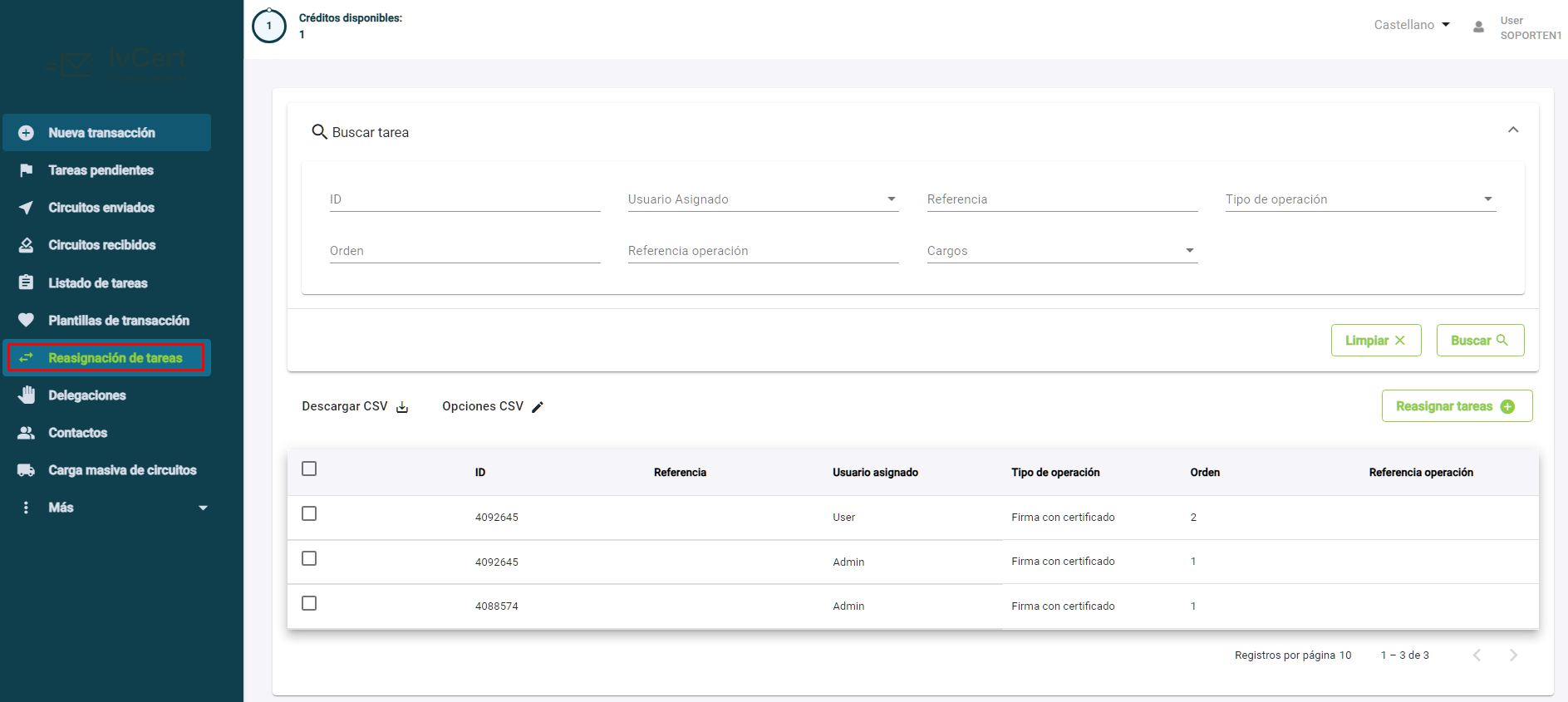Image resolution: width=1568 pixels, height=702 pixels.
Task: Click the truck icon for Carga masiva de circuitos
Action: pyautogui.click(x=26, y=470)
